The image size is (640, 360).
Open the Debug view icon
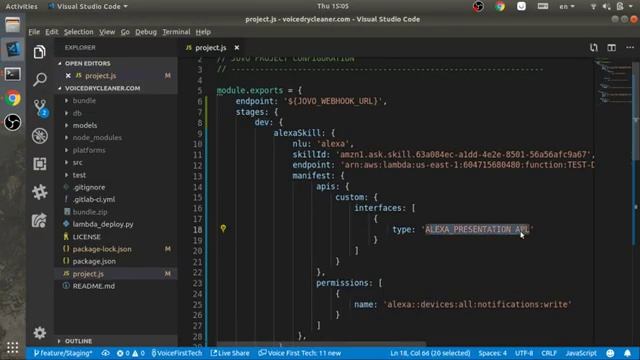pos(40,136)
